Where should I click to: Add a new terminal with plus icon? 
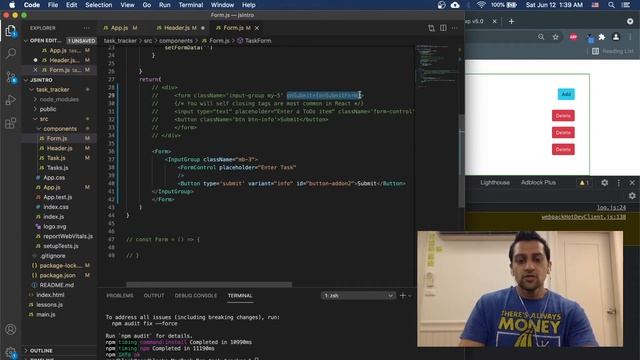pos(402,295)
